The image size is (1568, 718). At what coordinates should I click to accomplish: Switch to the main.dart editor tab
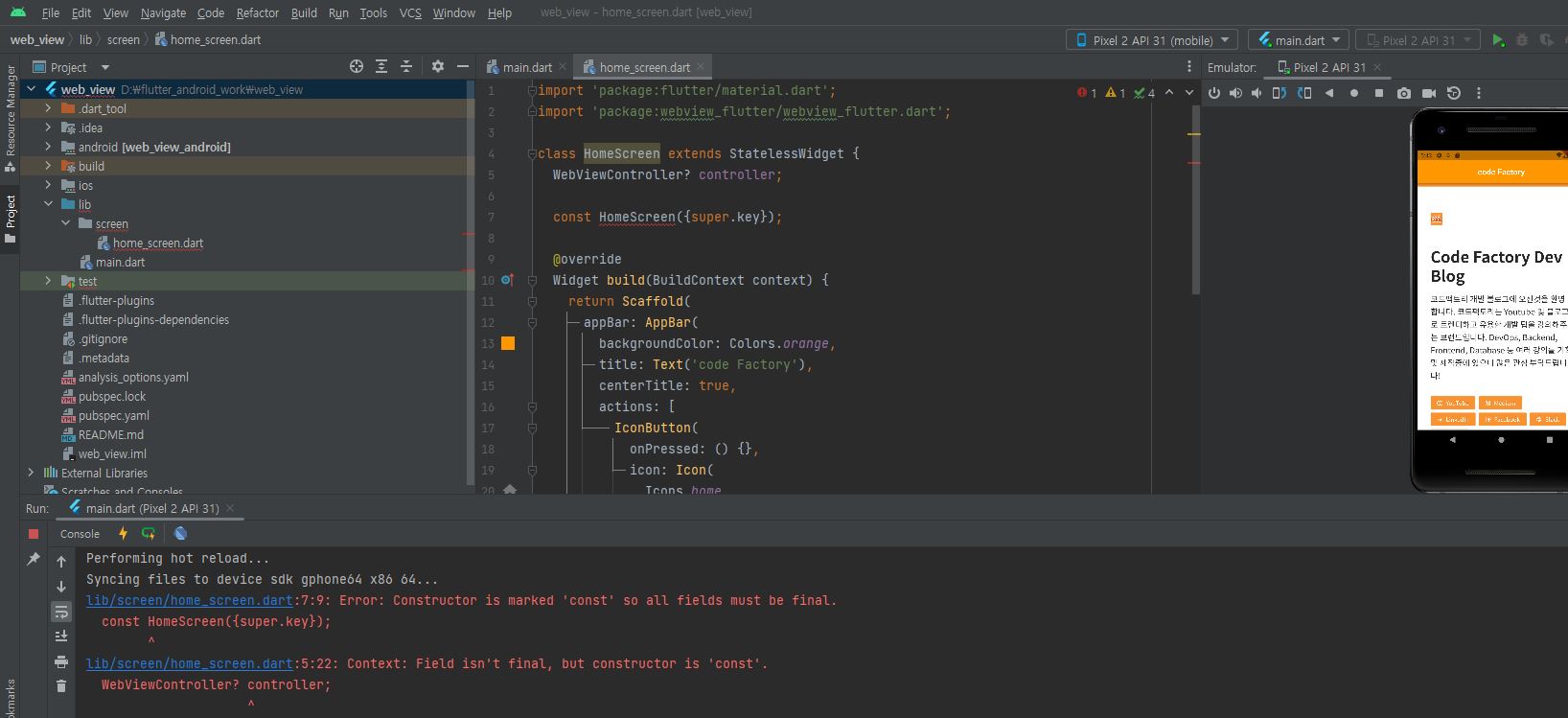pyautogui.click(x=527, y=67)
